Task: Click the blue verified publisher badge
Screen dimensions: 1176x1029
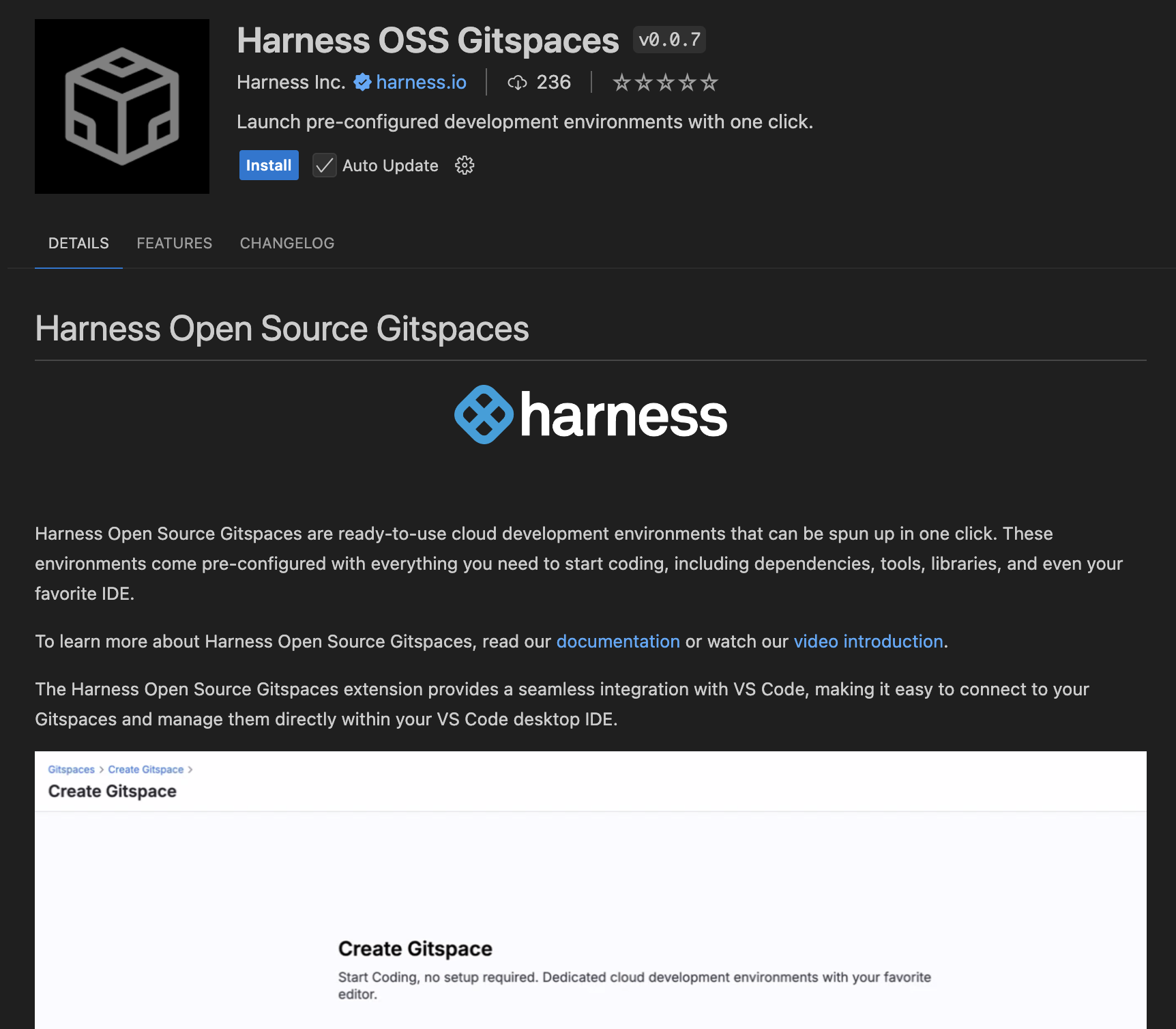Action: [x=362, y=83]
